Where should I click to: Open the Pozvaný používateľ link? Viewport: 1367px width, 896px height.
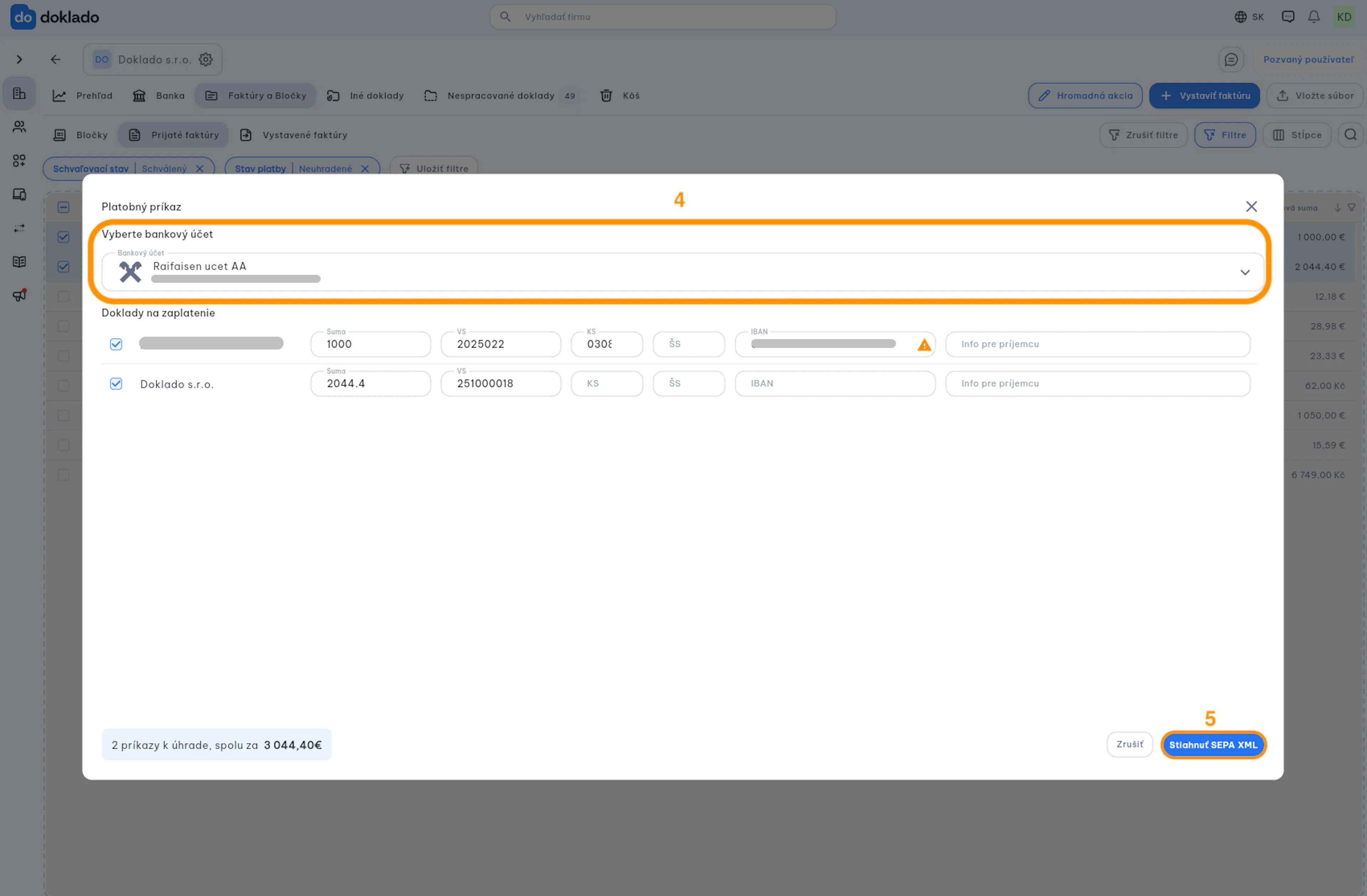click(x=1308, y=59)
